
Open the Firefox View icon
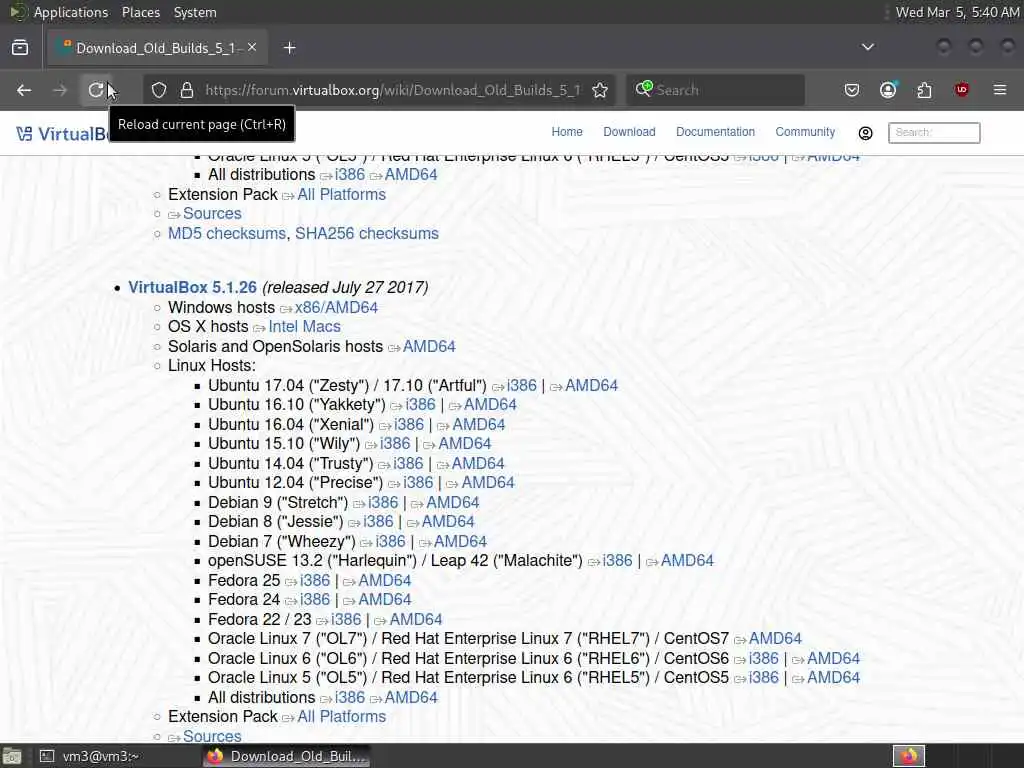(x=20, y=48)
